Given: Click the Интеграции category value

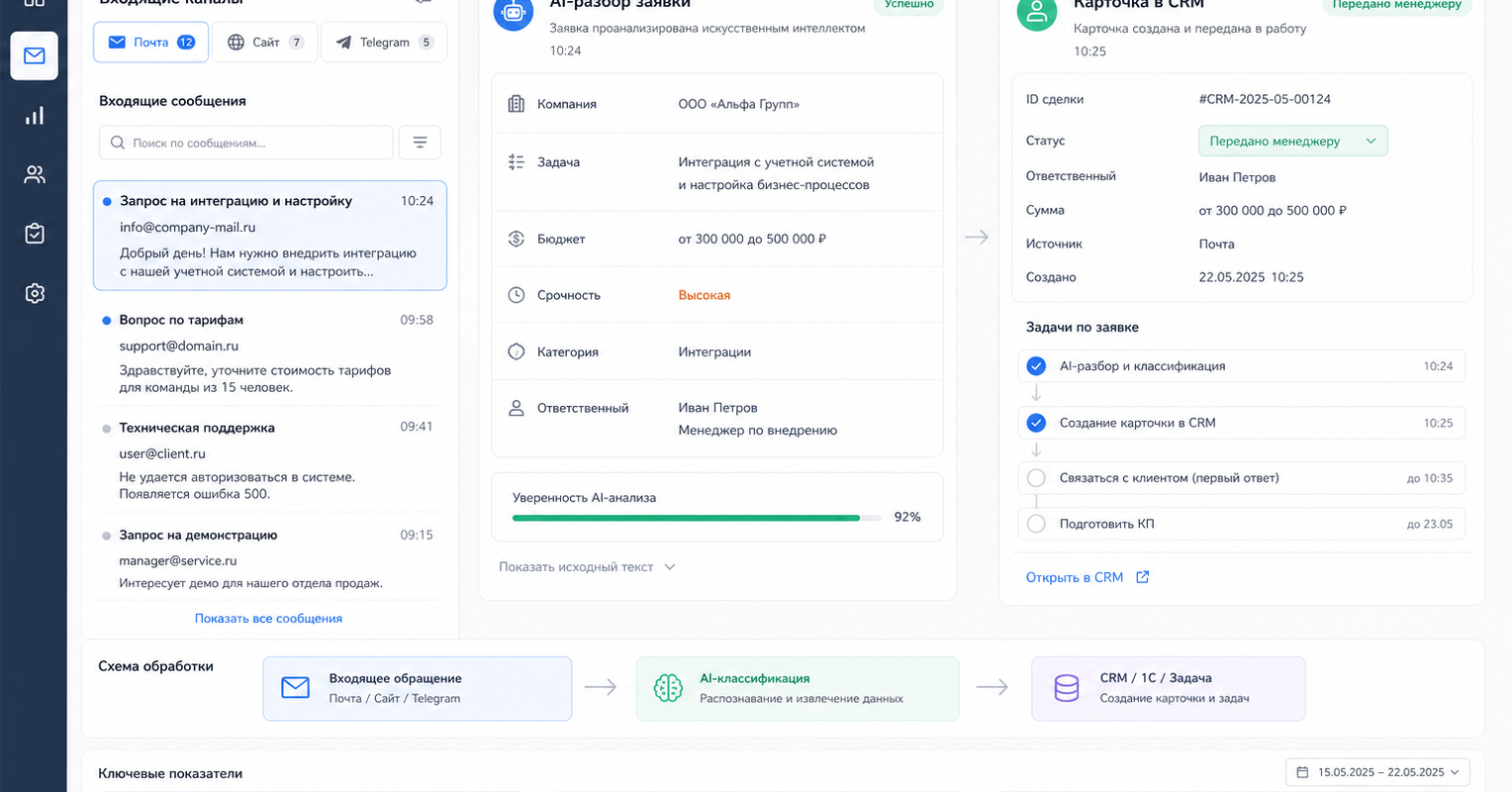Looking at the screenshot, I should pyautogui.click(x=714, y=351).
